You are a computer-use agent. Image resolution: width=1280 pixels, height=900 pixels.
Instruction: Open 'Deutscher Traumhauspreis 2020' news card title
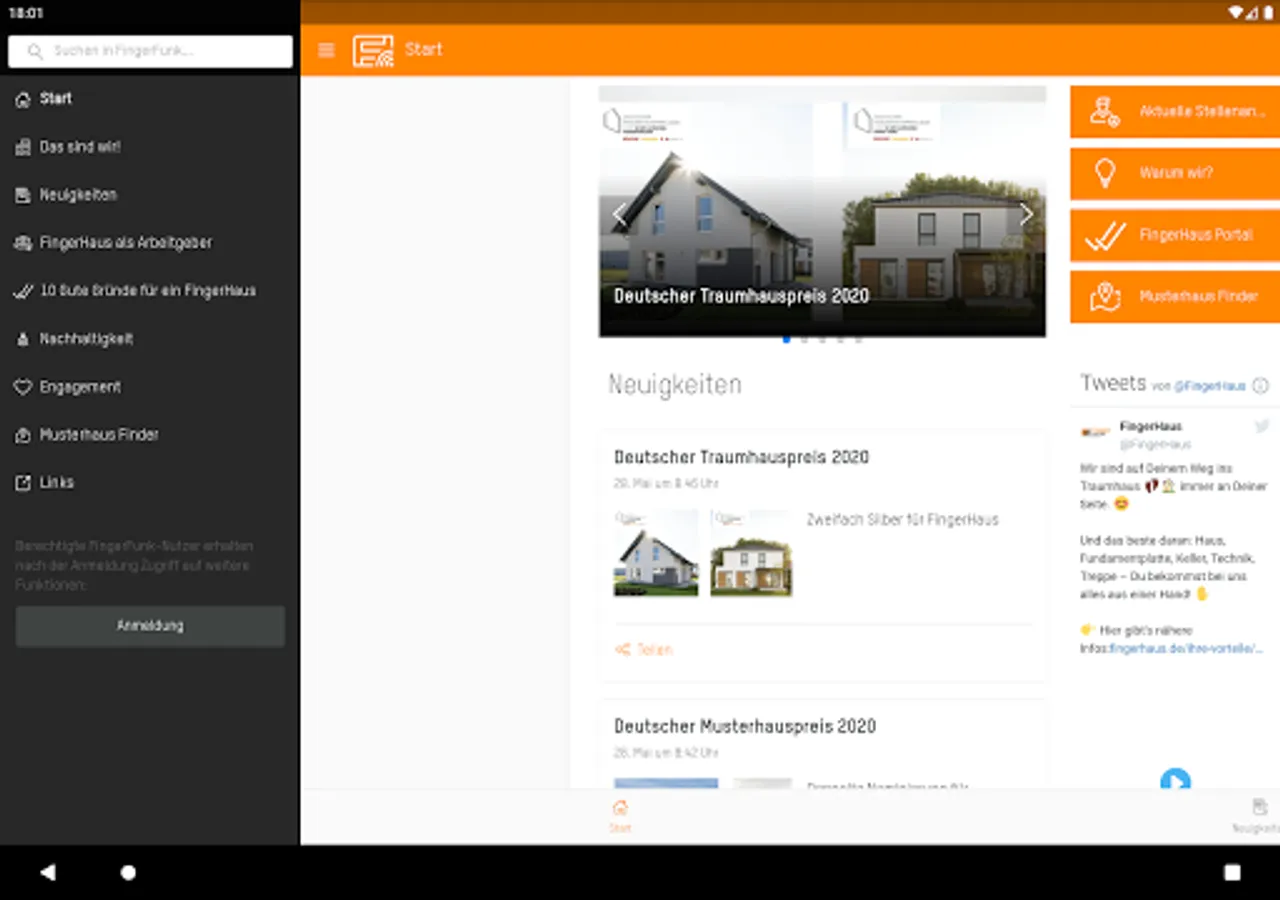741,457
